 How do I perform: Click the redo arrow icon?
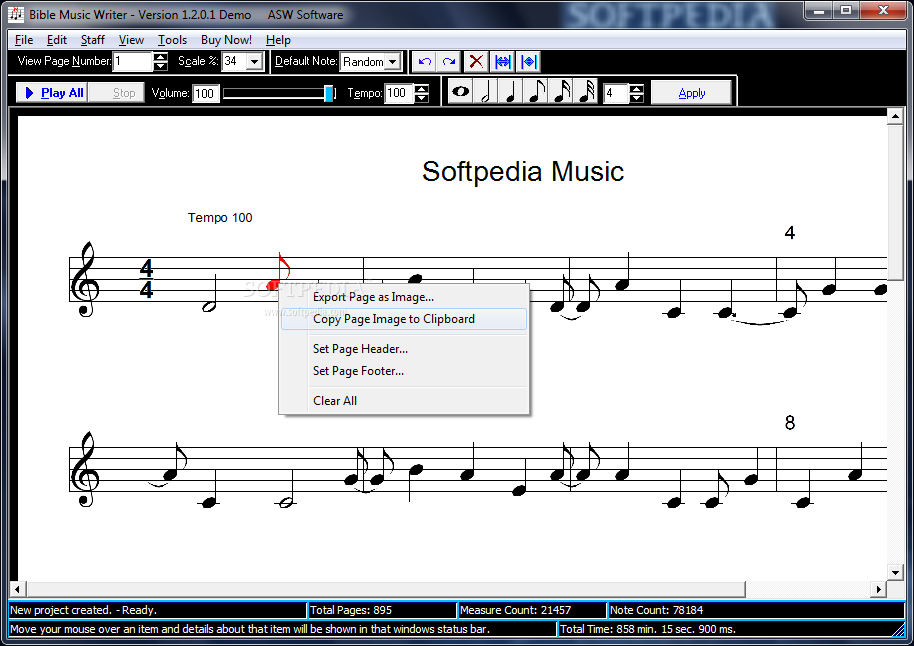tap(449, 61)
